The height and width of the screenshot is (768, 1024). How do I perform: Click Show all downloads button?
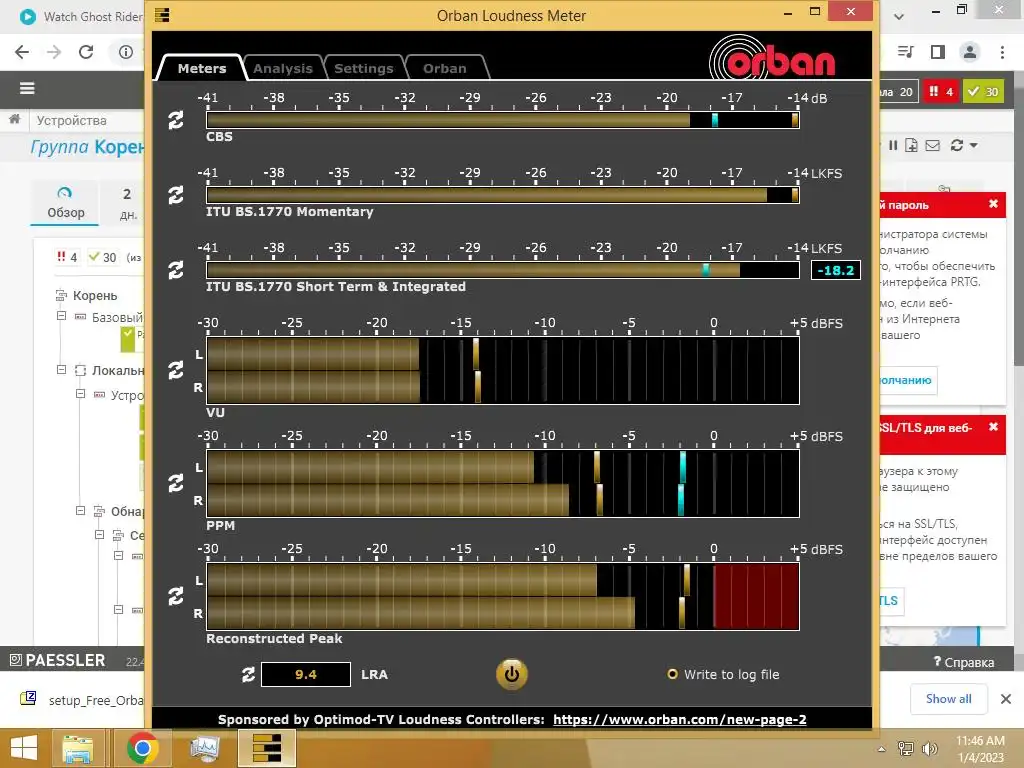pos(948,699)
